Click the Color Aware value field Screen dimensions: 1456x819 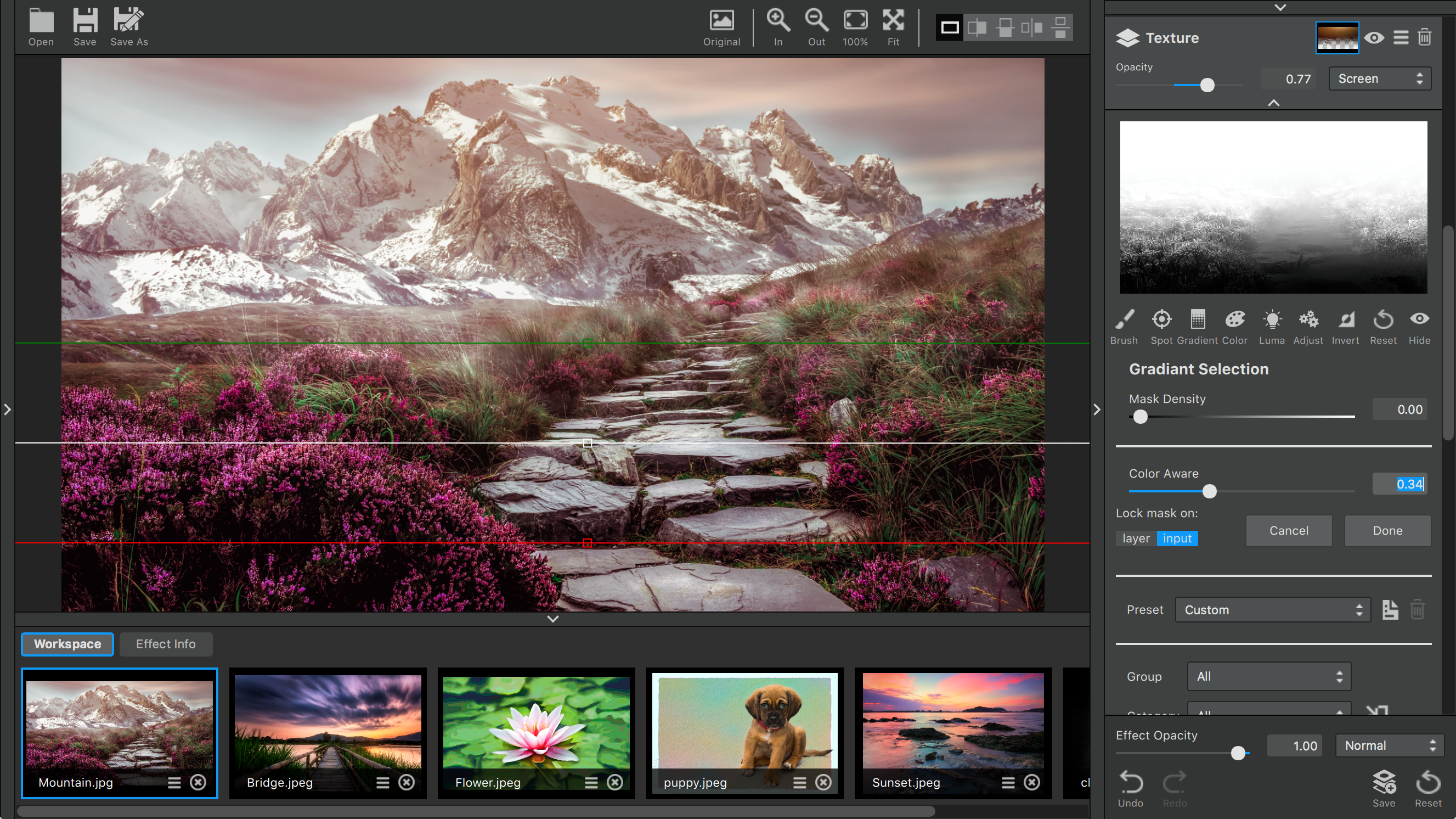pos(1399,484)
